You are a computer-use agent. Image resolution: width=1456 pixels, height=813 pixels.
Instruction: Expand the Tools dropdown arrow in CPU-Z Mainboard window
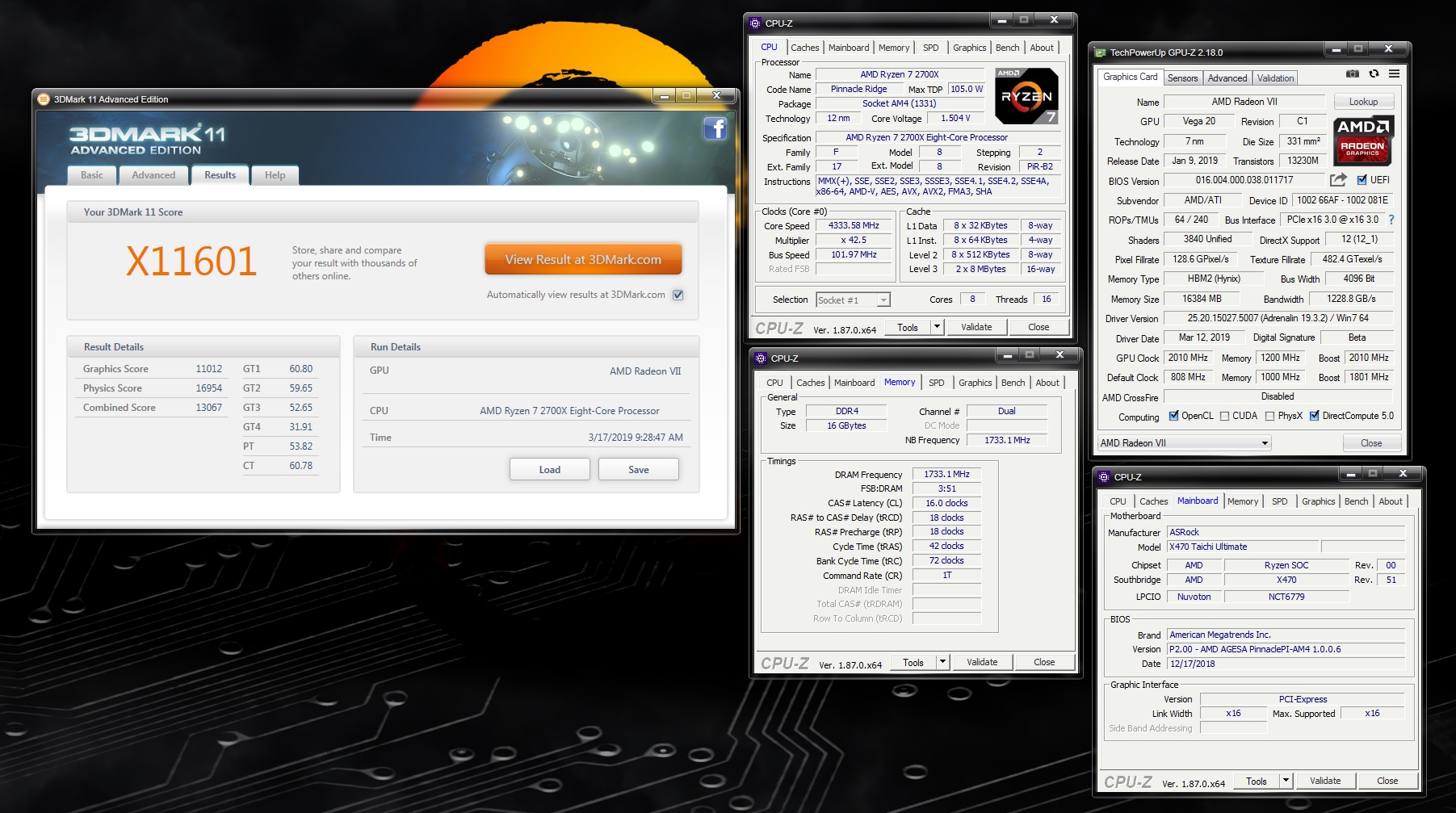(x=1286, y=781)
